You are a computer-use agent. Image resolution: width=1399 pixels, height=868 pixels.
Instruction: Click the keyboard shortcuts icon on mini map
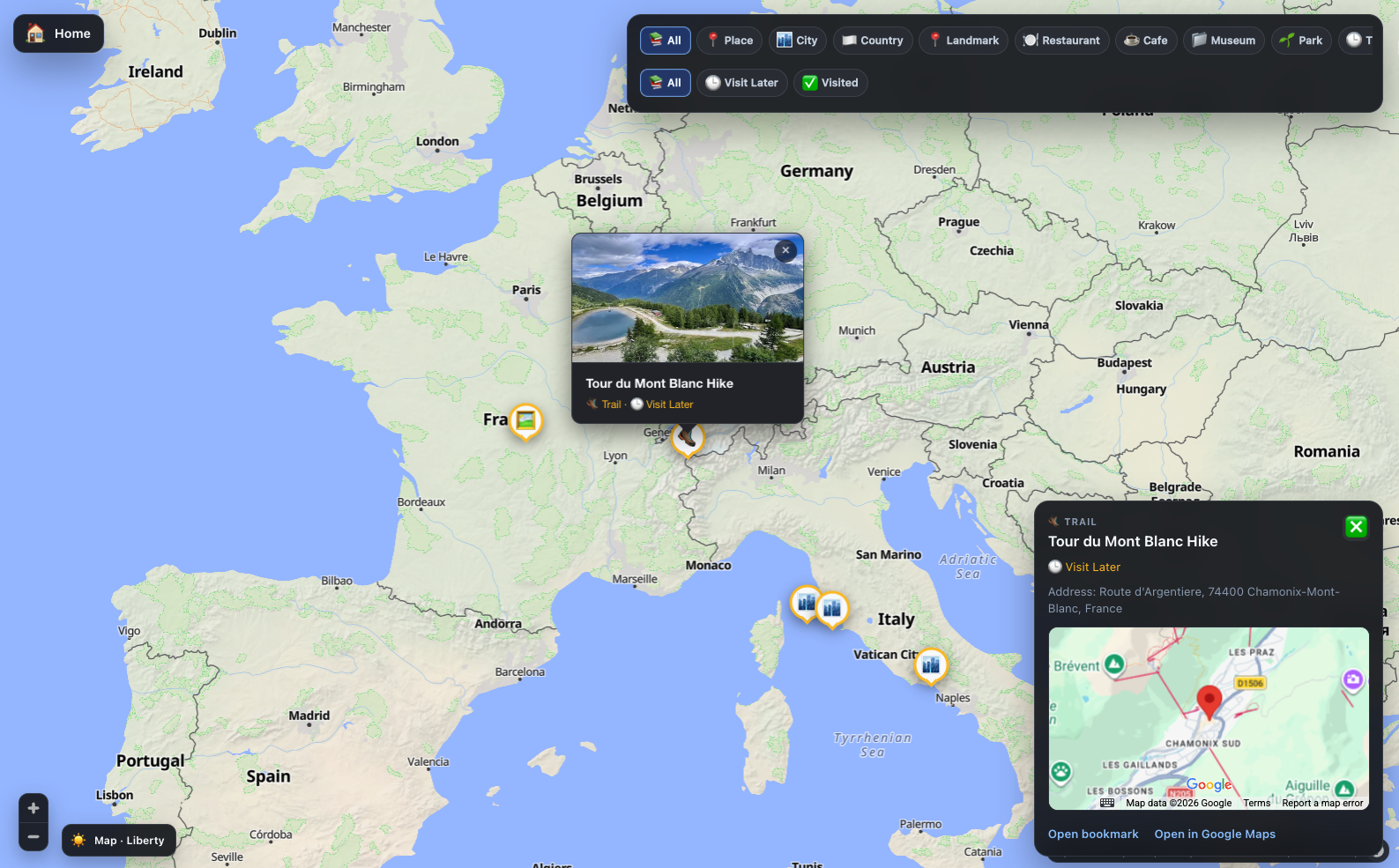[x=1107, y=803]
